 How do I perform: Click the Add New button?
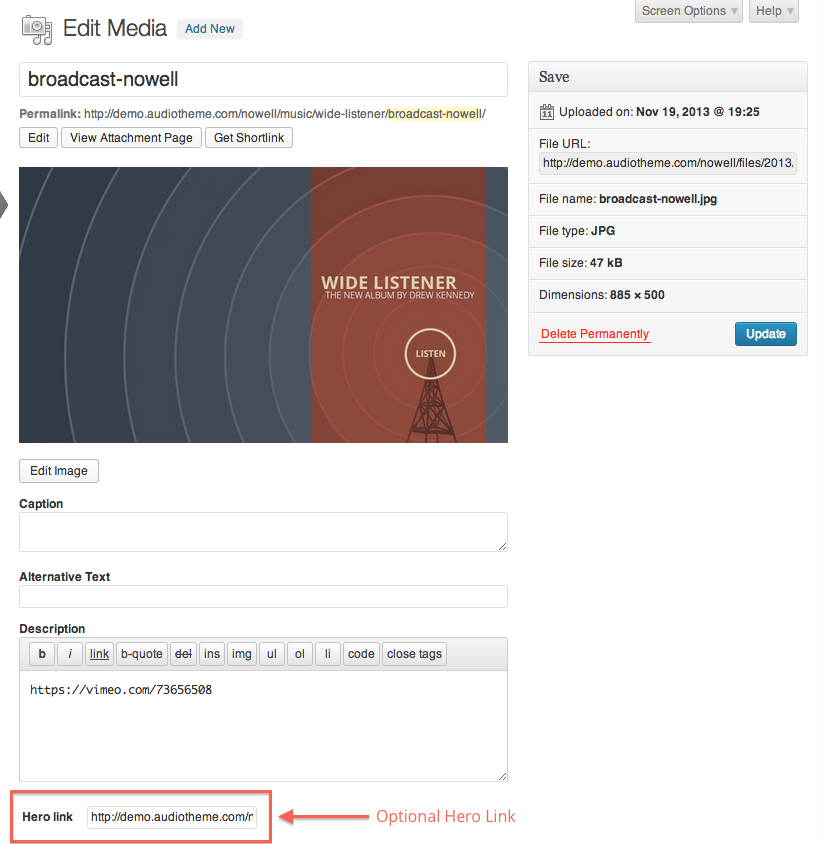[x=210, y=29]
